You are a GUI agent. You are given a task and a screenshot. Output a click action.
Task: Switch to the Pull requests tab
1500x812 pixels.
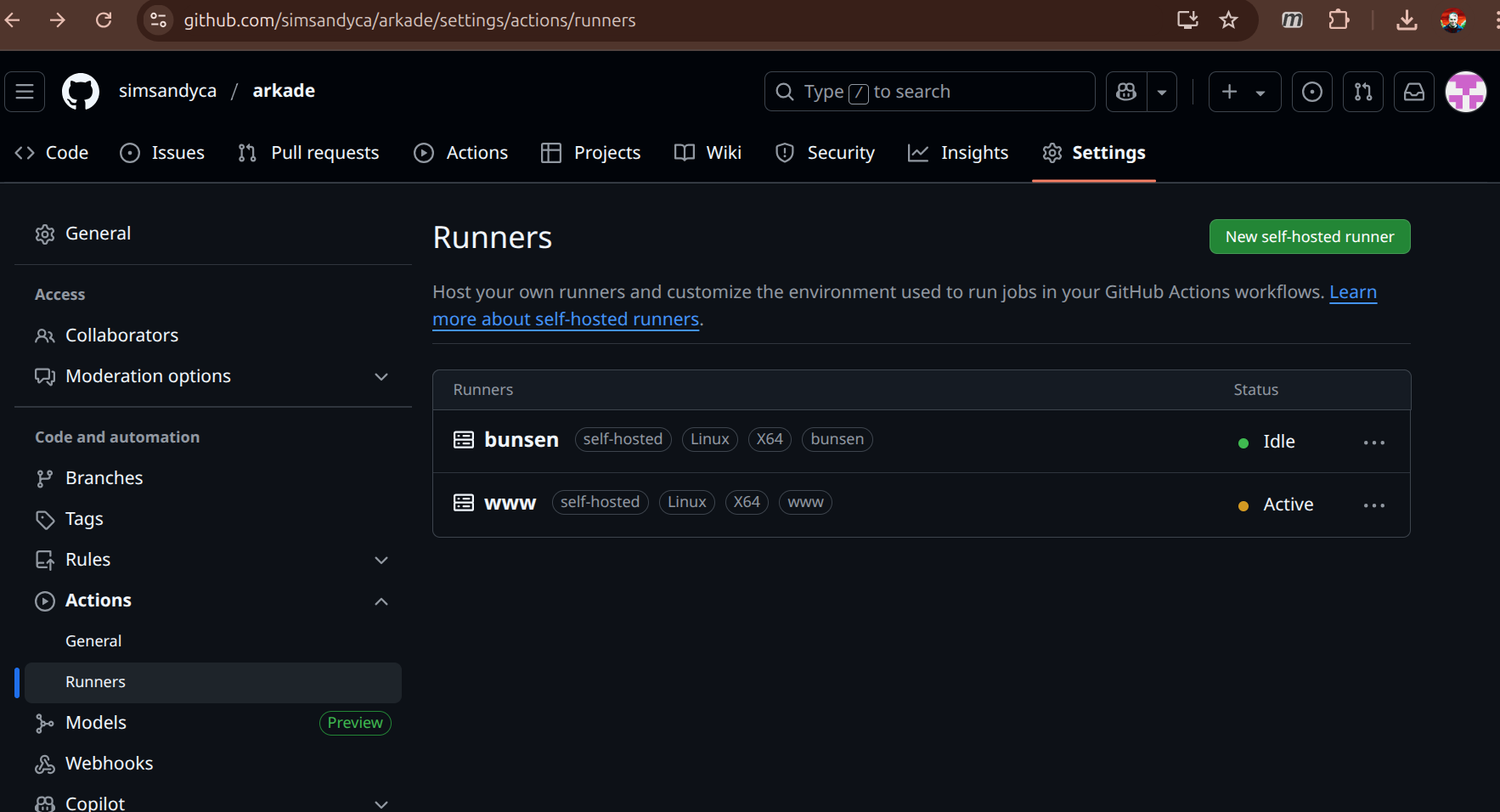point(309,153)
